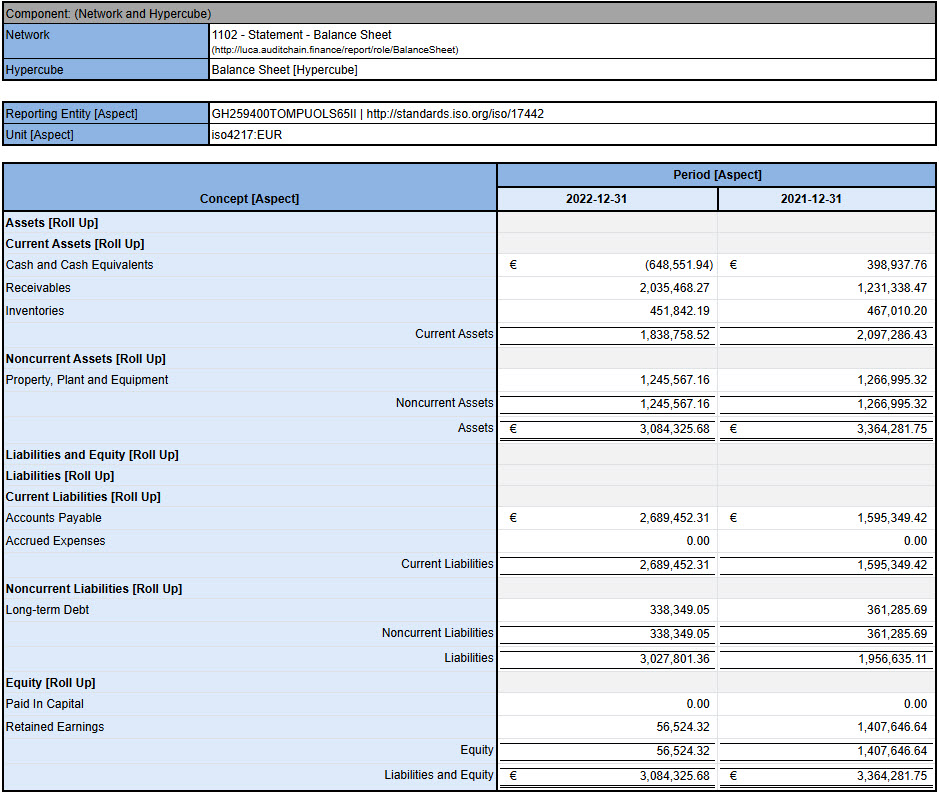Click the Long-term Debt label

47,610
